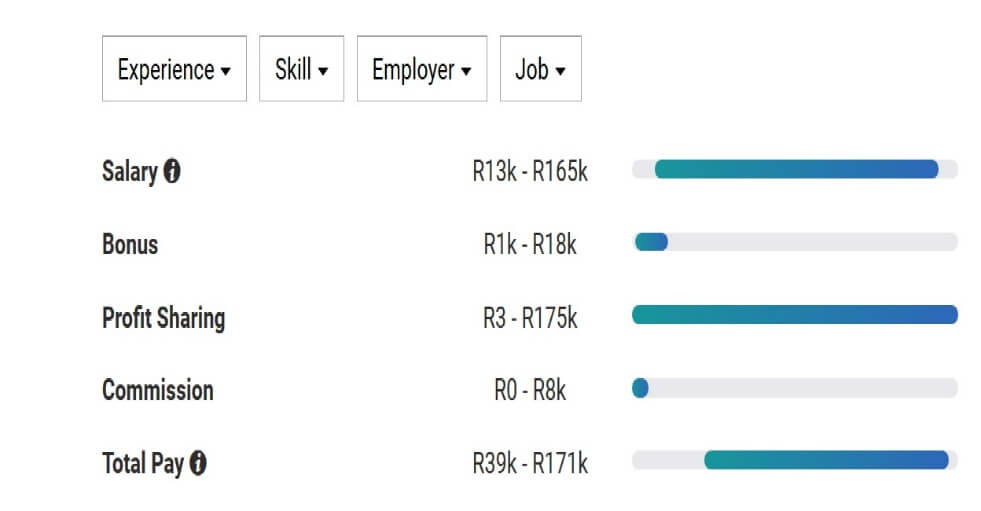Open the Skill dropdown filter
Viewport: 981px width, 511px height.
(x=302, y=69)
